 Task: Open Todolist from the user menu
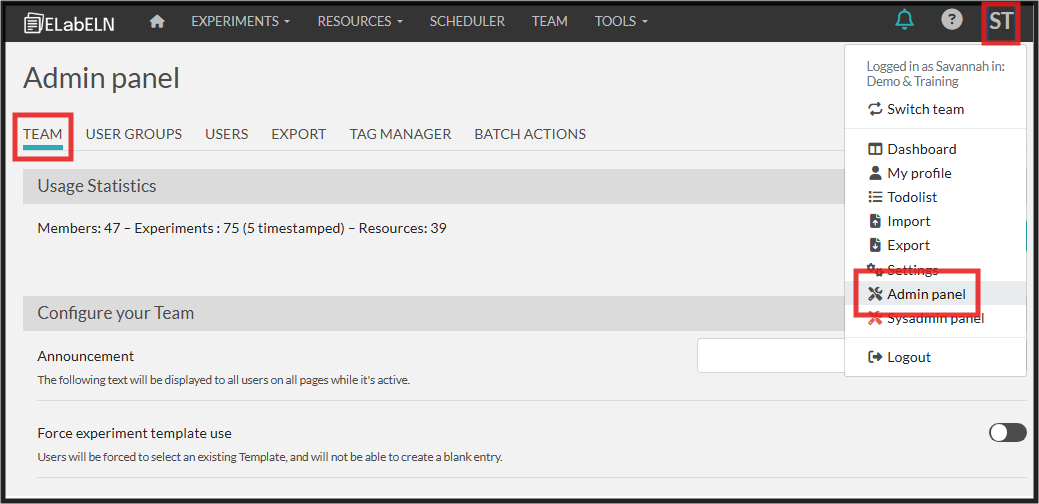(911, 197)
